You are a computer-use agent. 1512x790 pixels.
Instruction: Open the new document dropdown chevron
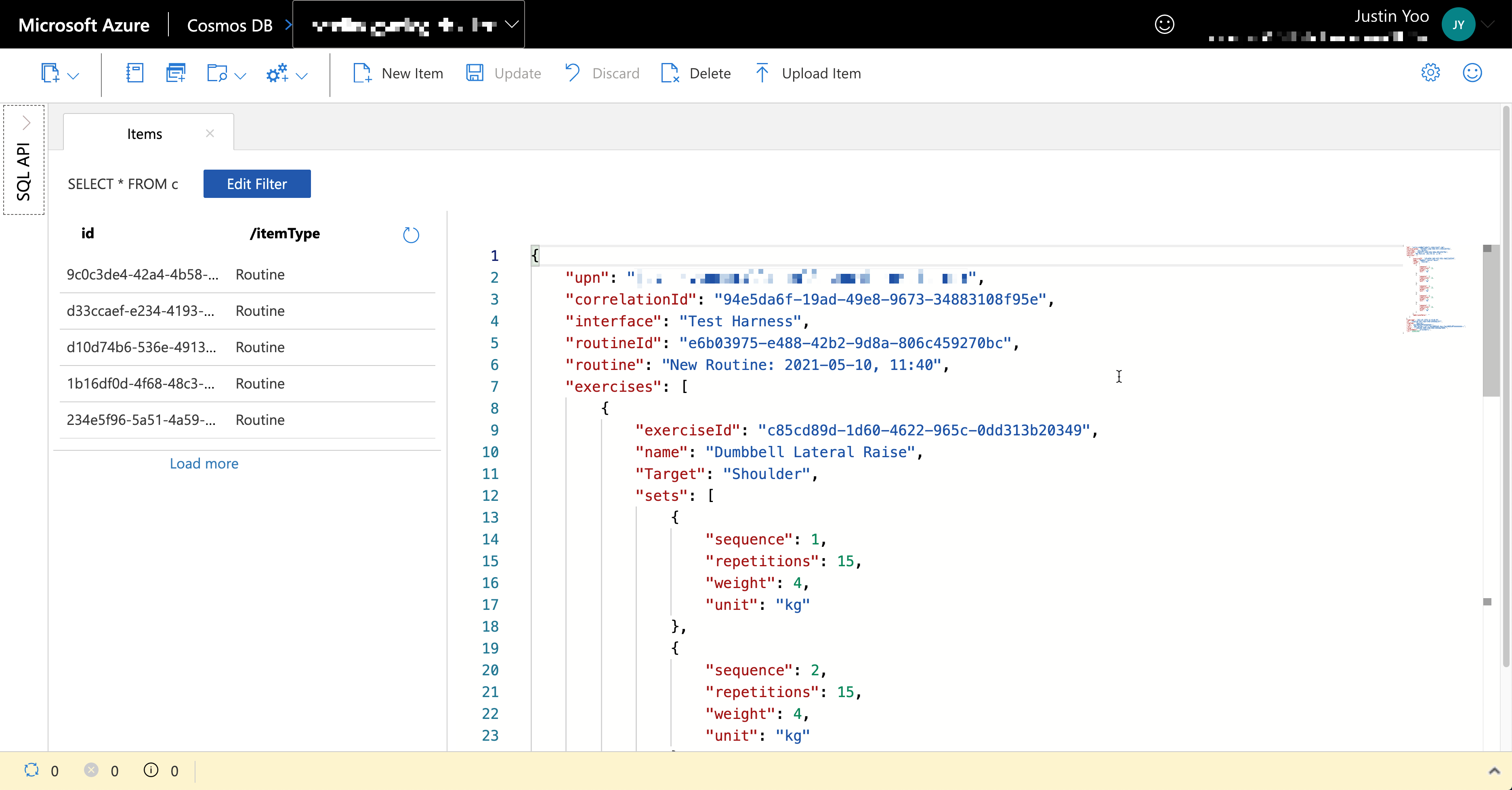(x=73, y=76)
